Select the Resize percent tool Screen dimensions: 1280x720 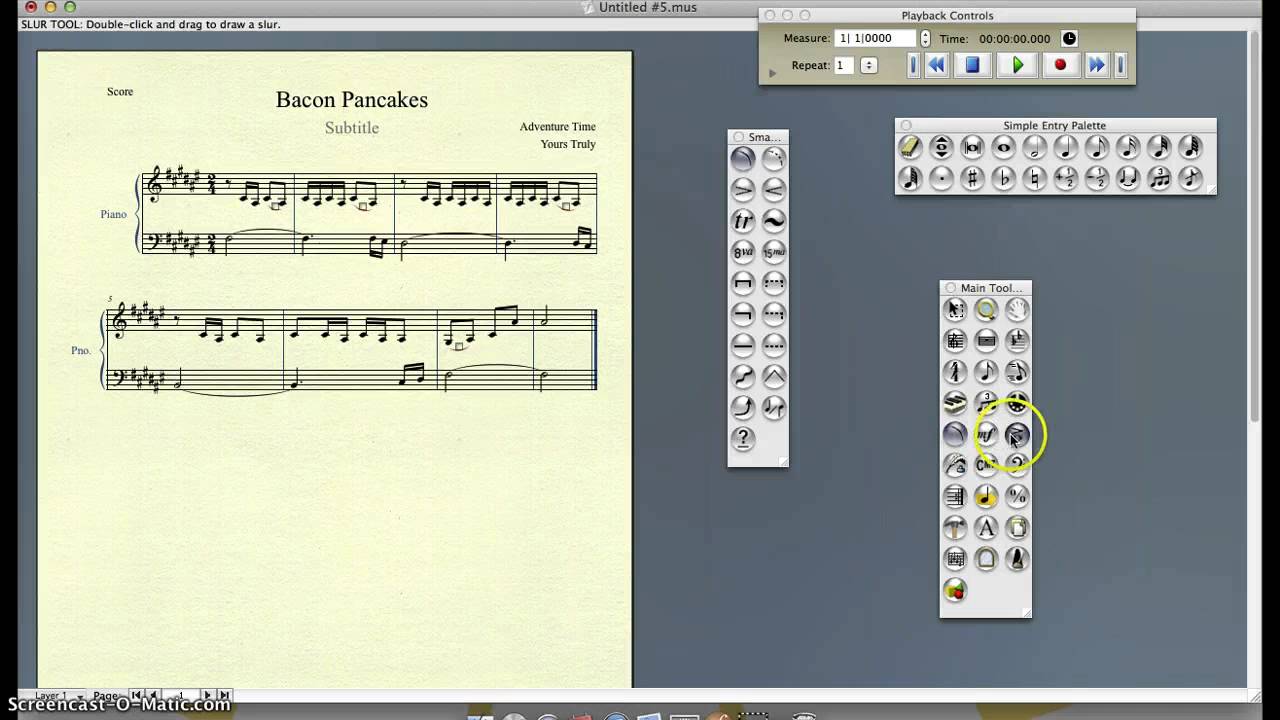click(x=1017, y=496)
